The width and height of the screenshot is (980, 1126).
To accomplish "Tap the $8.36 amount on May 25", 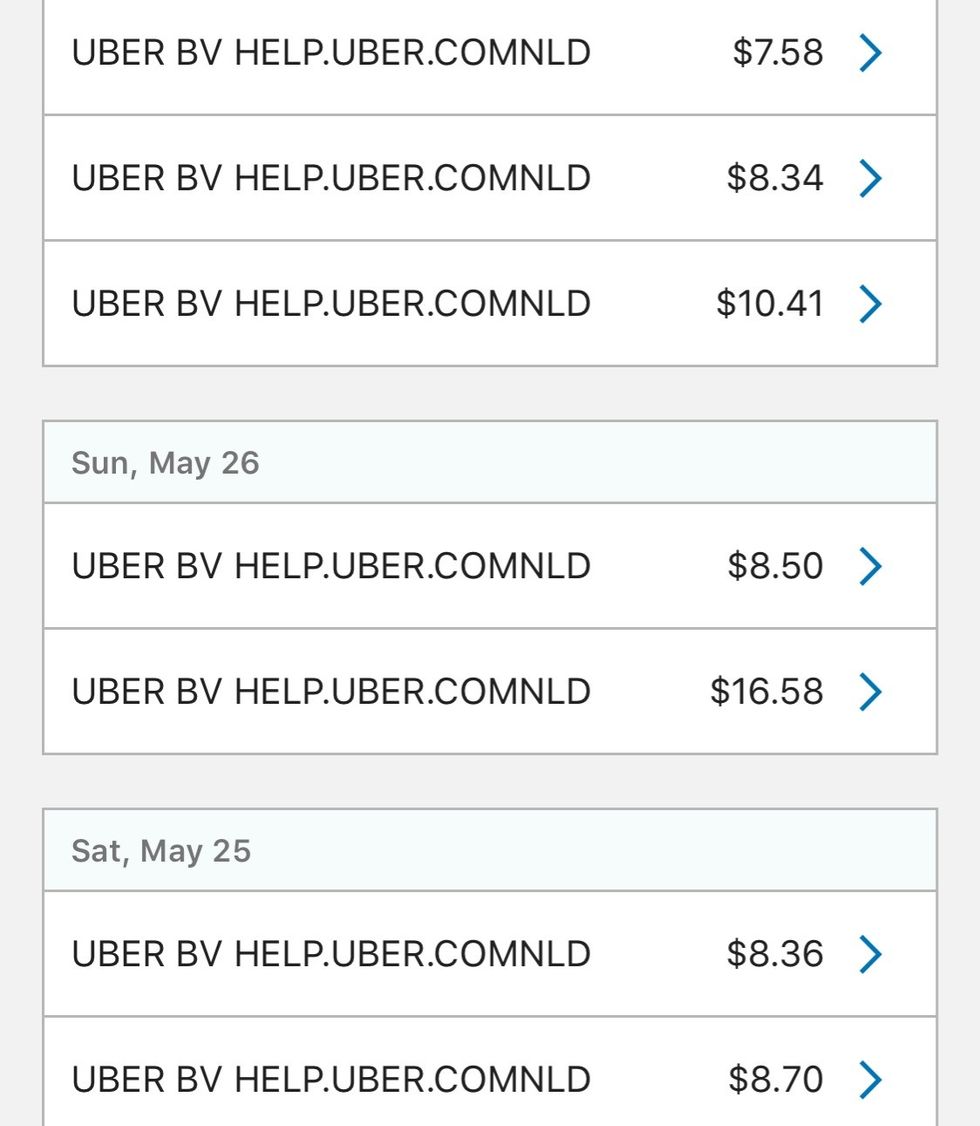I will tap(775, 954).
